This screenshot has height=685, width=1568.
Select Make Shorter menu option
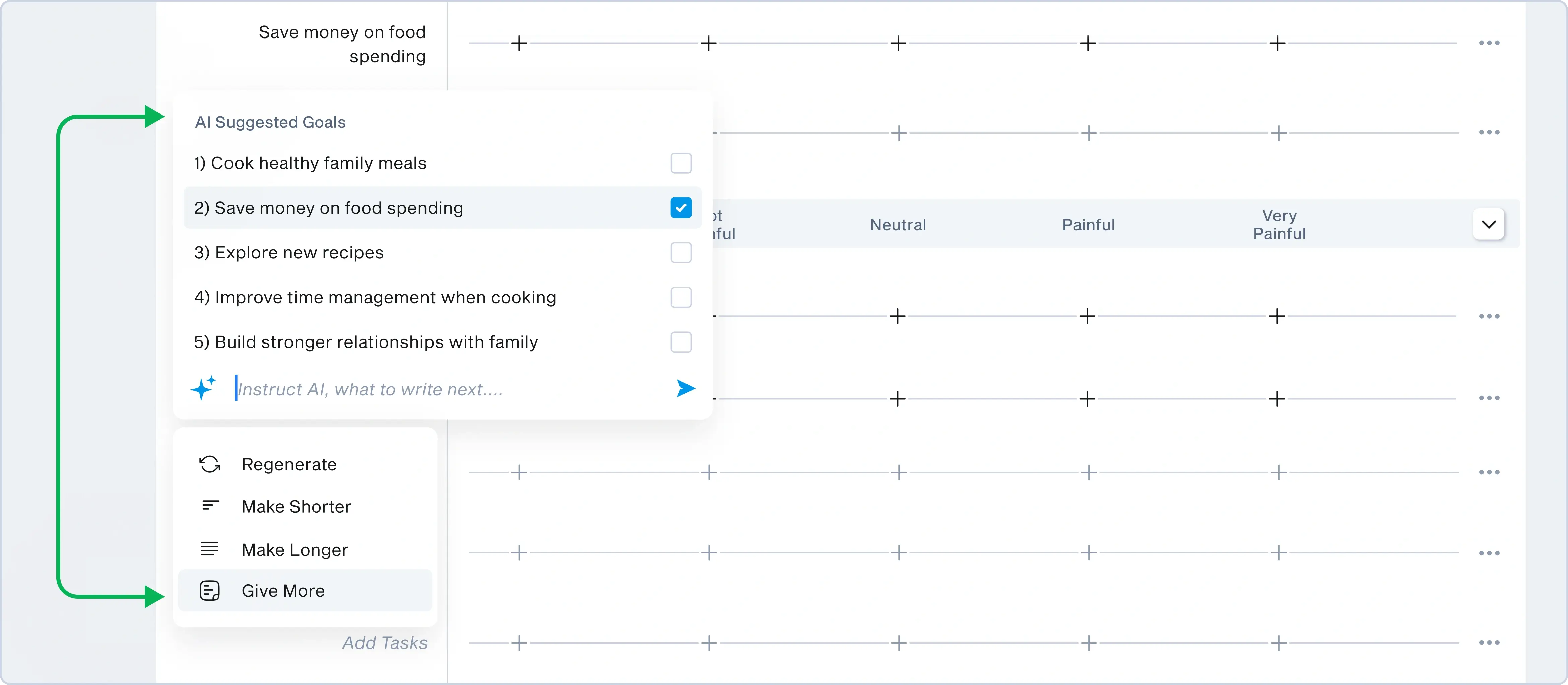click(297, 506)
